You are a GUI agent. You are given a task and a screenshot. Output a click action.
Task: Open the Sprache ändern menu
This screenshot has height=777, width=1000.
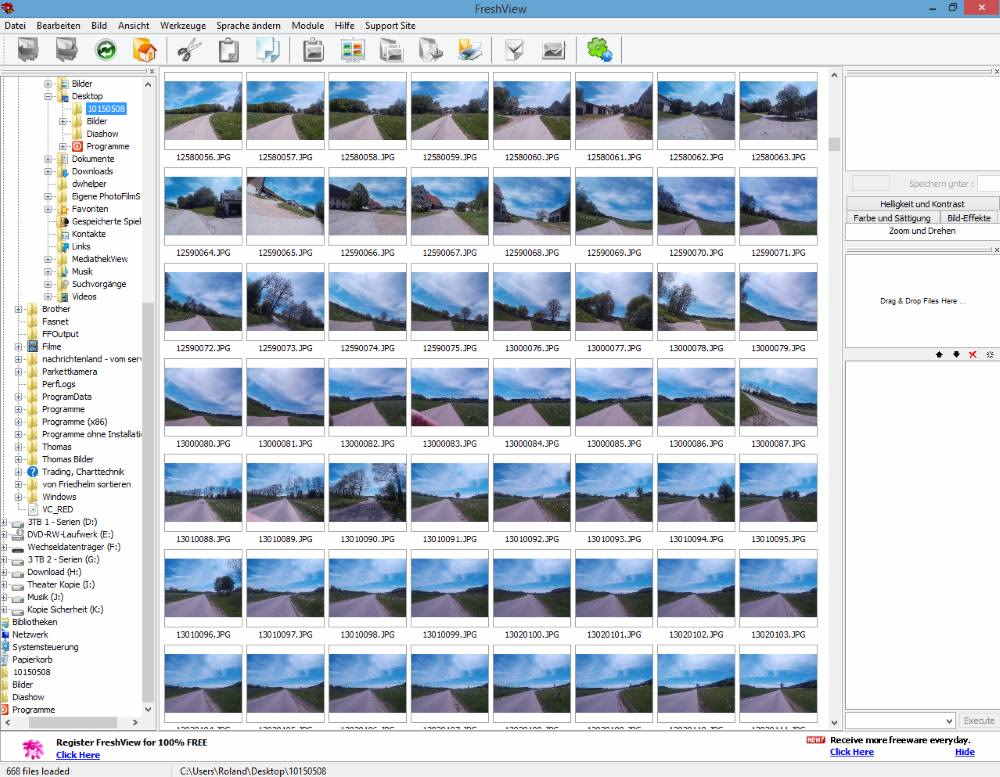tap(248, 25)
